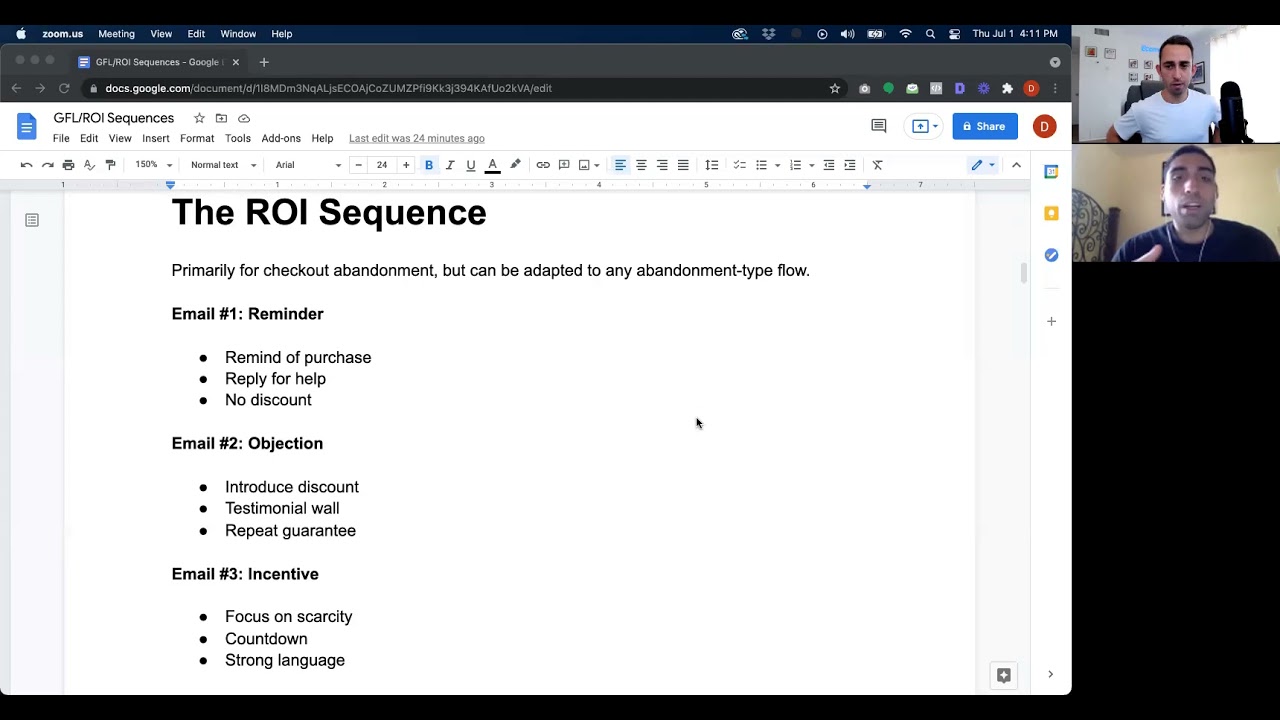Open the Format menu
The height and width of the screenshot is (720, 1280).
[197, 138]
